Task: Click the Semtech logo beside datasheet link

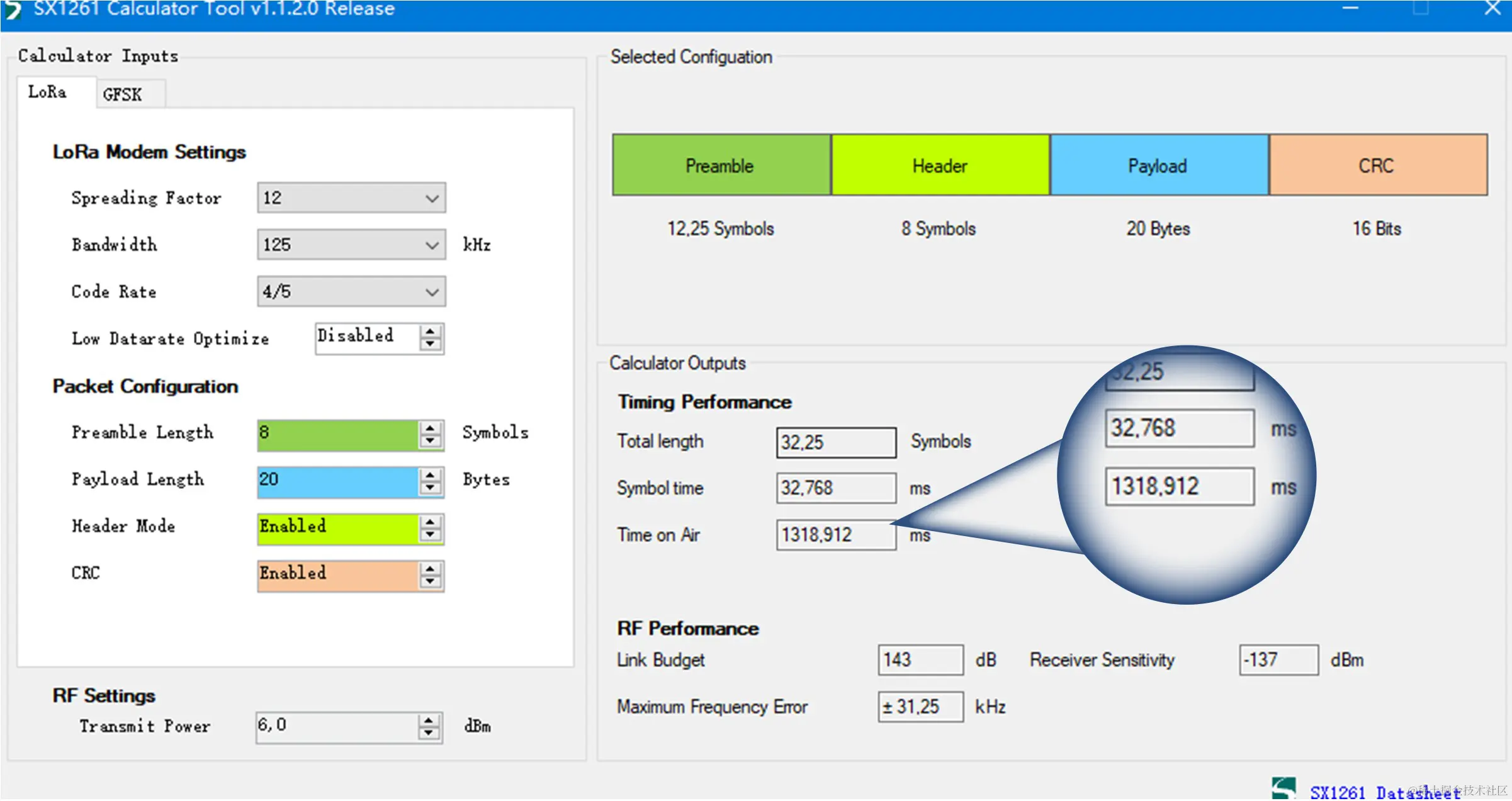Action: point(1284,789)
